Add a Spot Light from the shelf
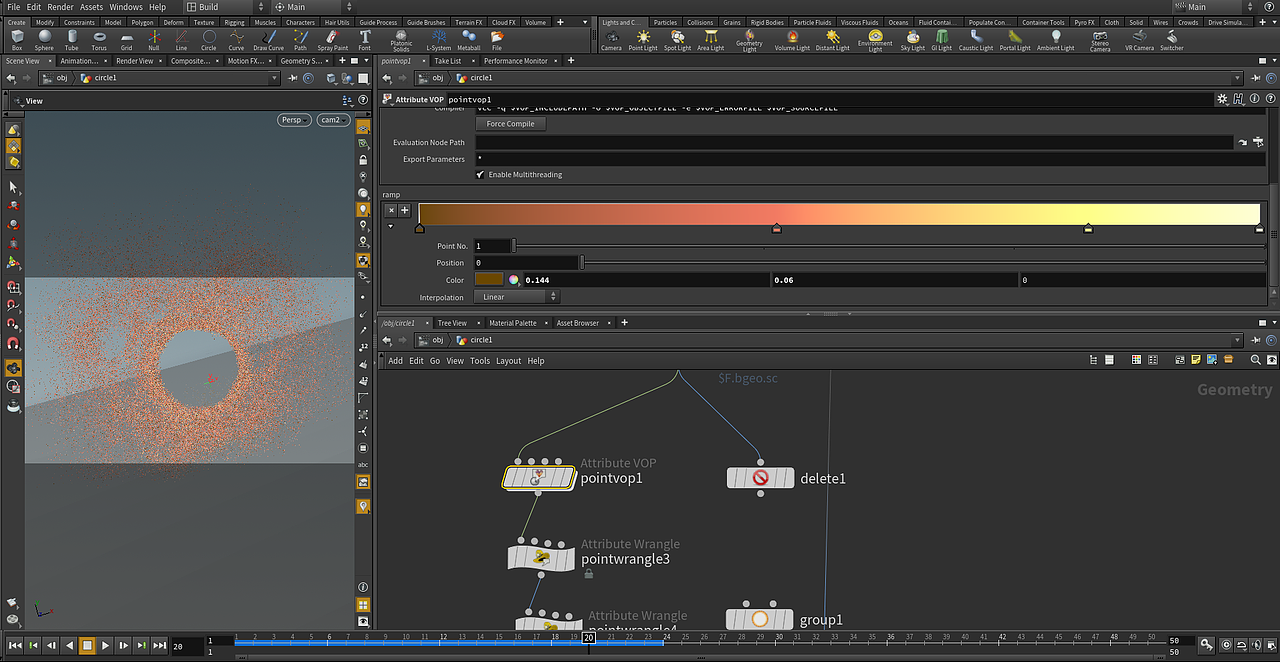The width and height of the screenshot is (1280, 662). (677, 40)
